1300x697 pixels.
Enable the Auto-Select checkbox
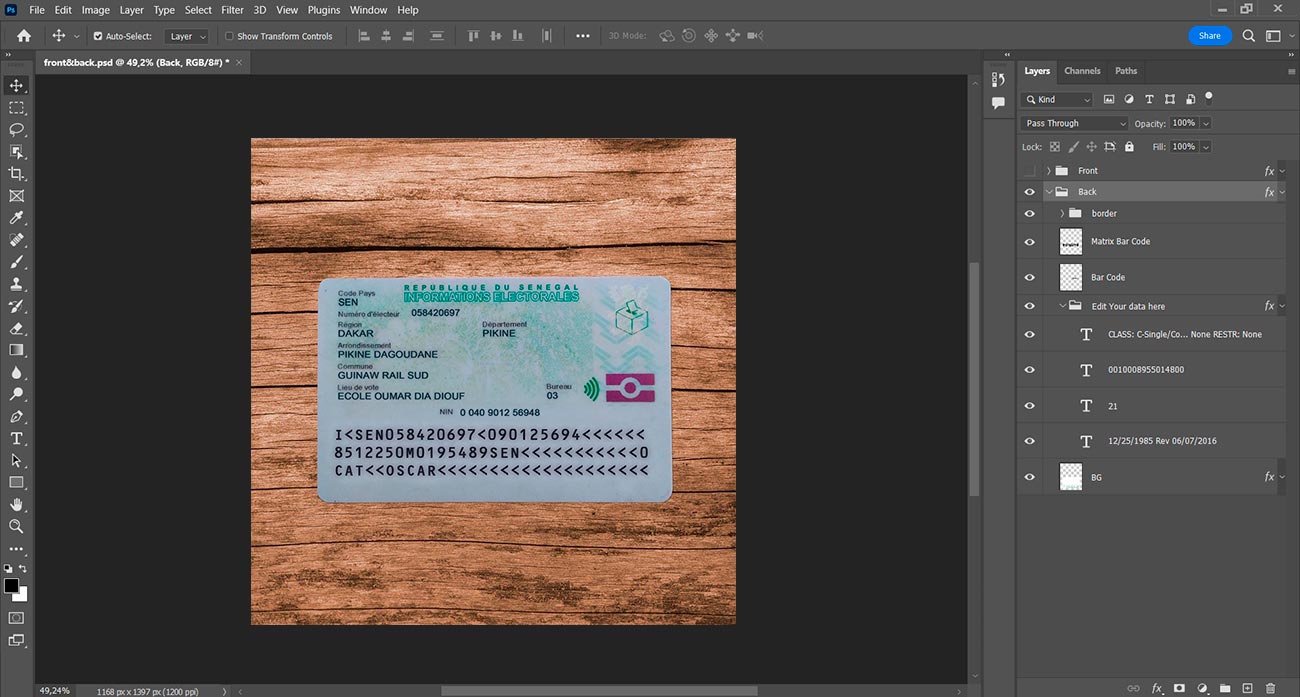tap(98, 36)
